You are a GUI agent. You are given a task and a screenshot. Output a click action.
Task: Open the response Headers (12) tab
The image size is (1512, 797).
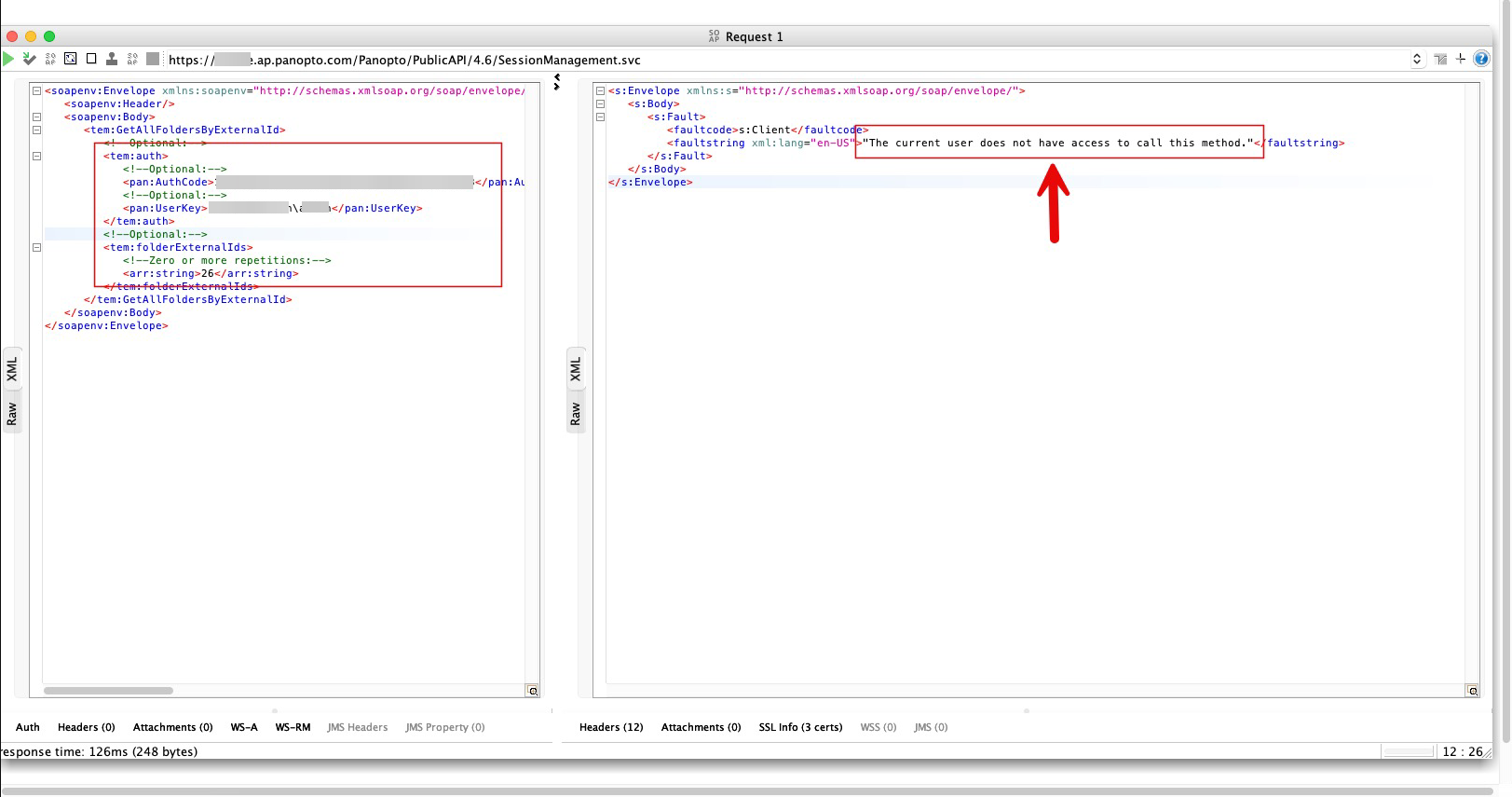click(611, 727)
